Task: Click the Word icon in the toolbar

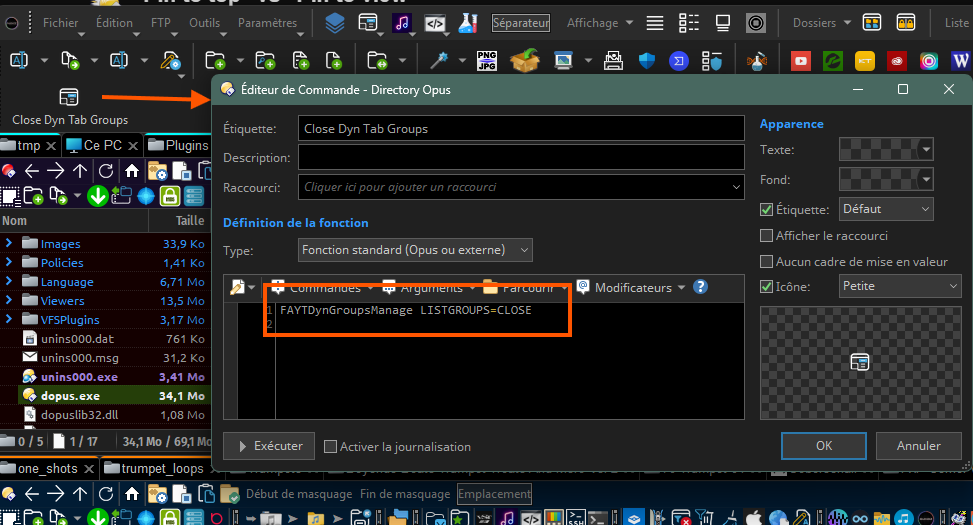Action: [962, 61]
